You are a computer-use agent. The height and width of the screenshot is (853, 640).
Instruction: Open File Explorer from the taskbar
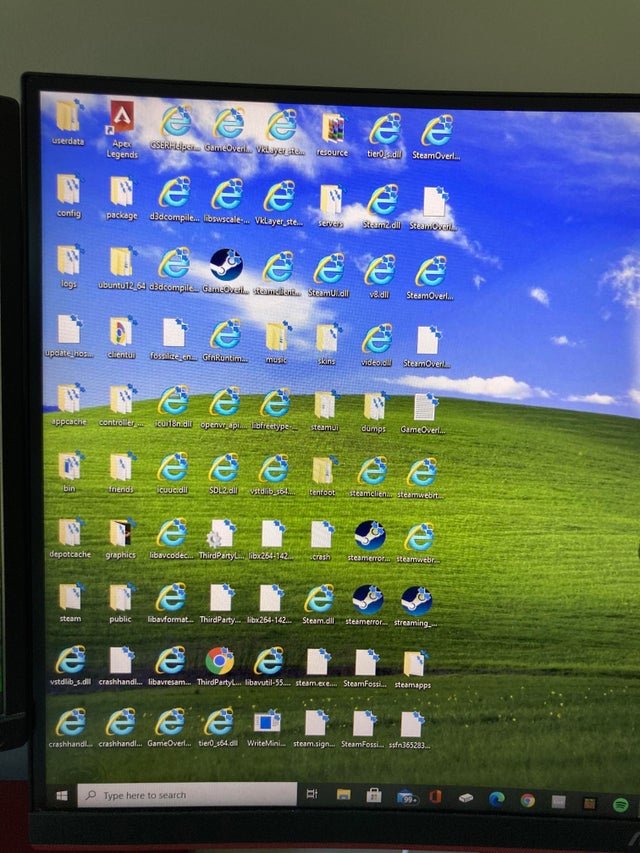coord(343,795)
